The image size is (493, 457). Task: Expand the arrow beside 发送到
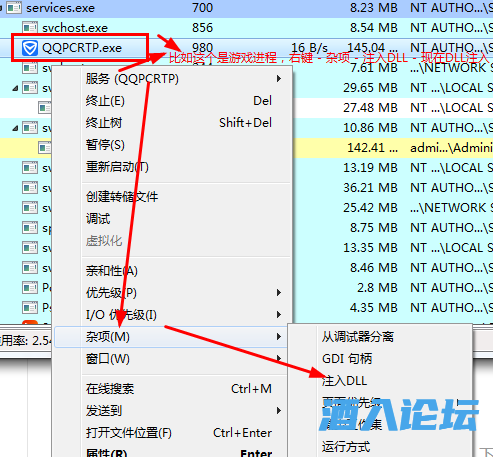point(279,411)
